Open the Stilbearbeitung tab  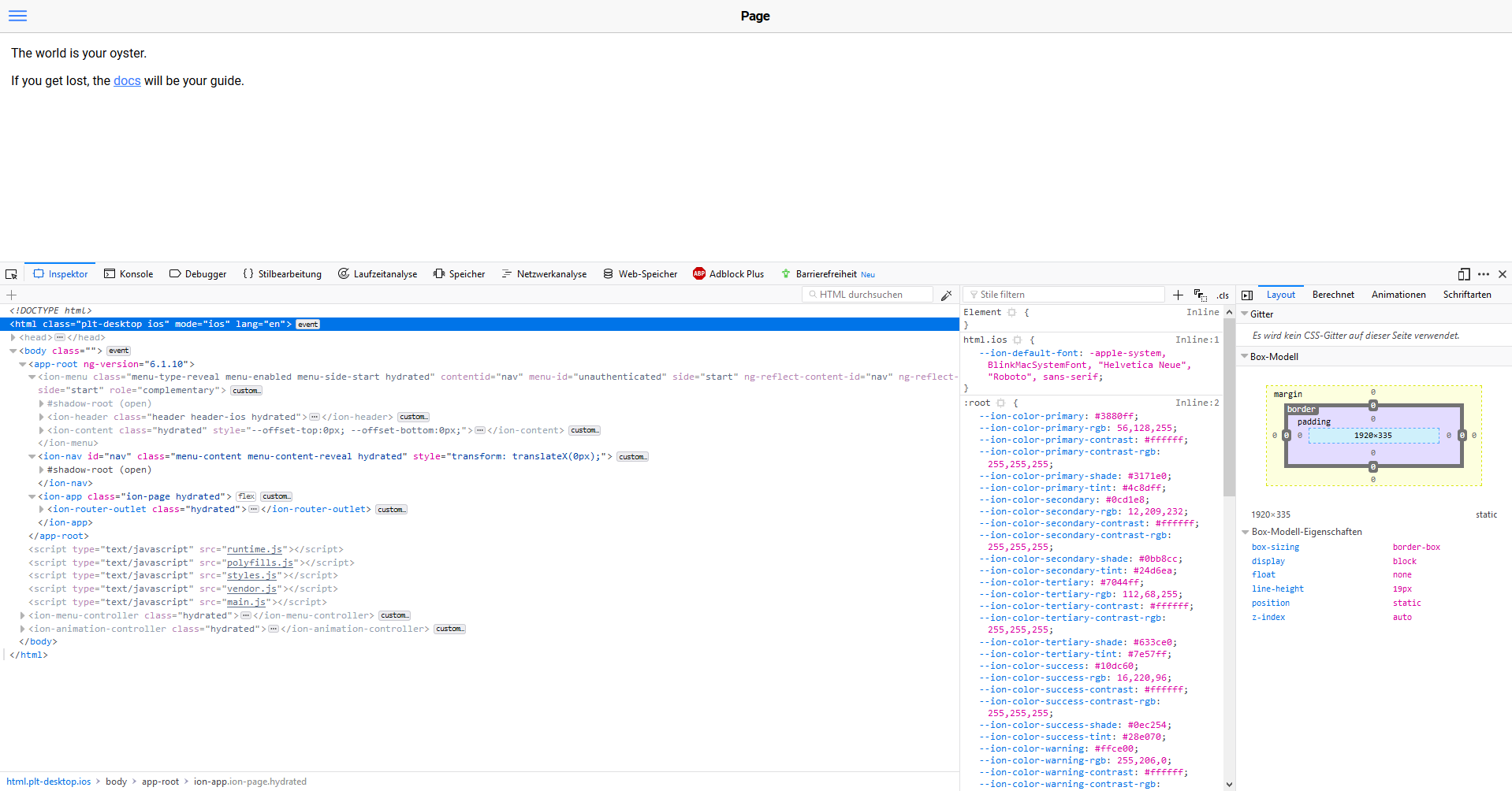pyautogui.click(x=282, y=274)
